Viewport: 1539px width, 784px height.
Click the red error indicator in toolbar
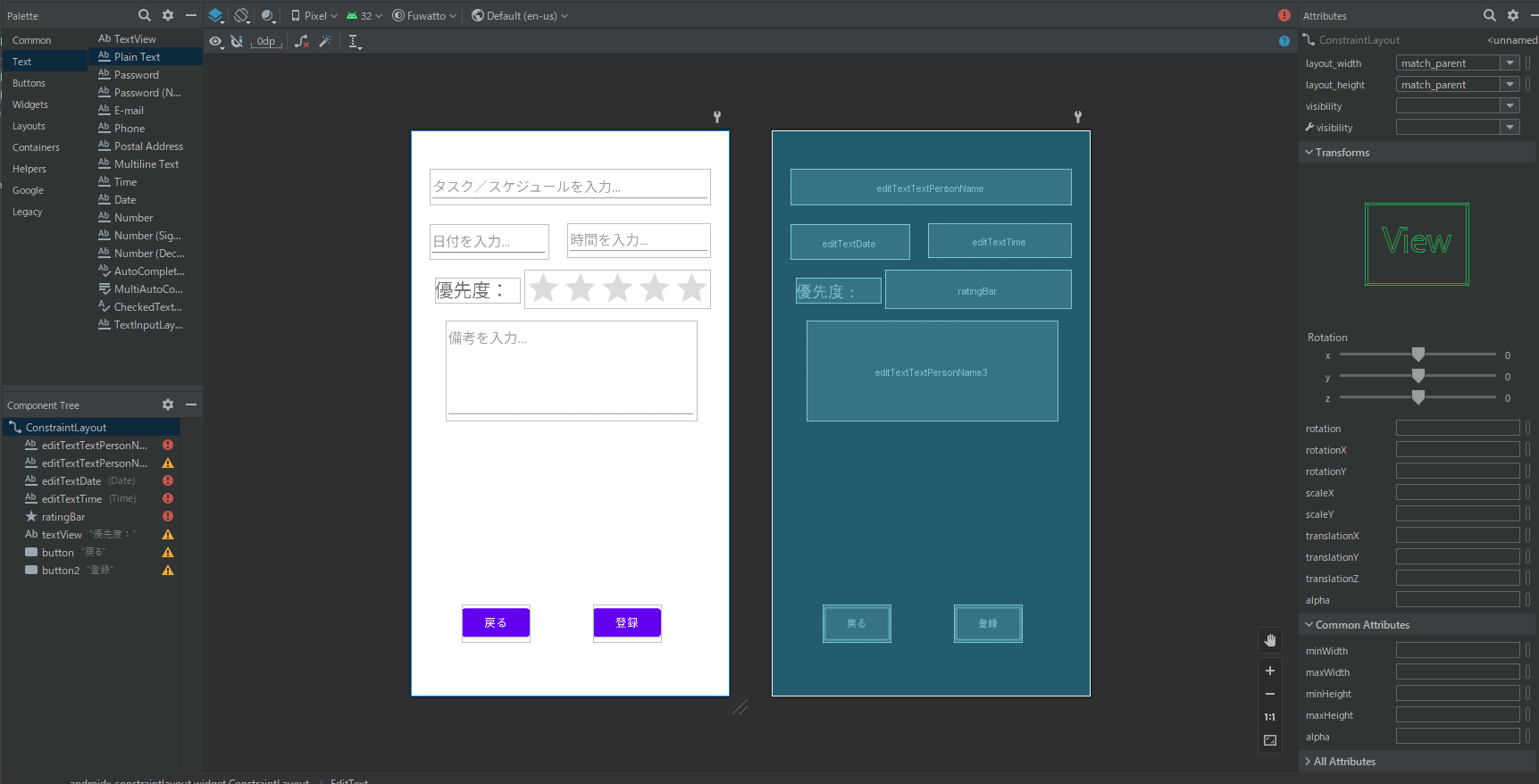(1284, 15)
